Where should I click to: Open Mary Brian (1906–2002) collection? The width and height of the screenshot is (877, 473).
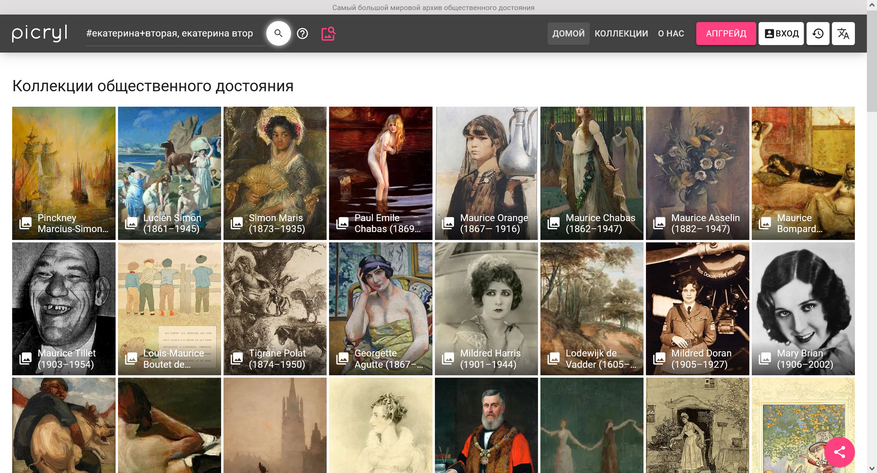point(803,309)
